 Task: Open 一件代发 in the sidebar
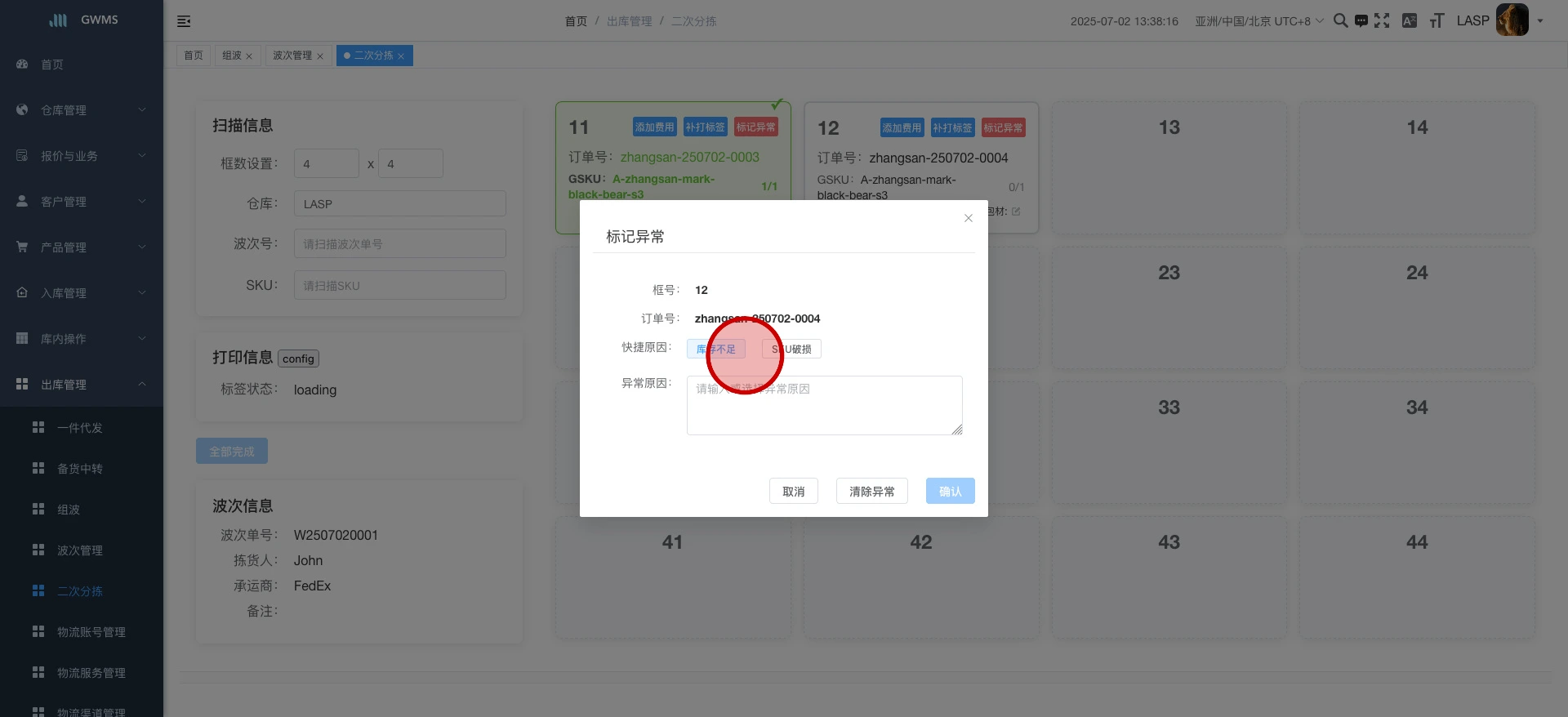click(x=80, y=428)
